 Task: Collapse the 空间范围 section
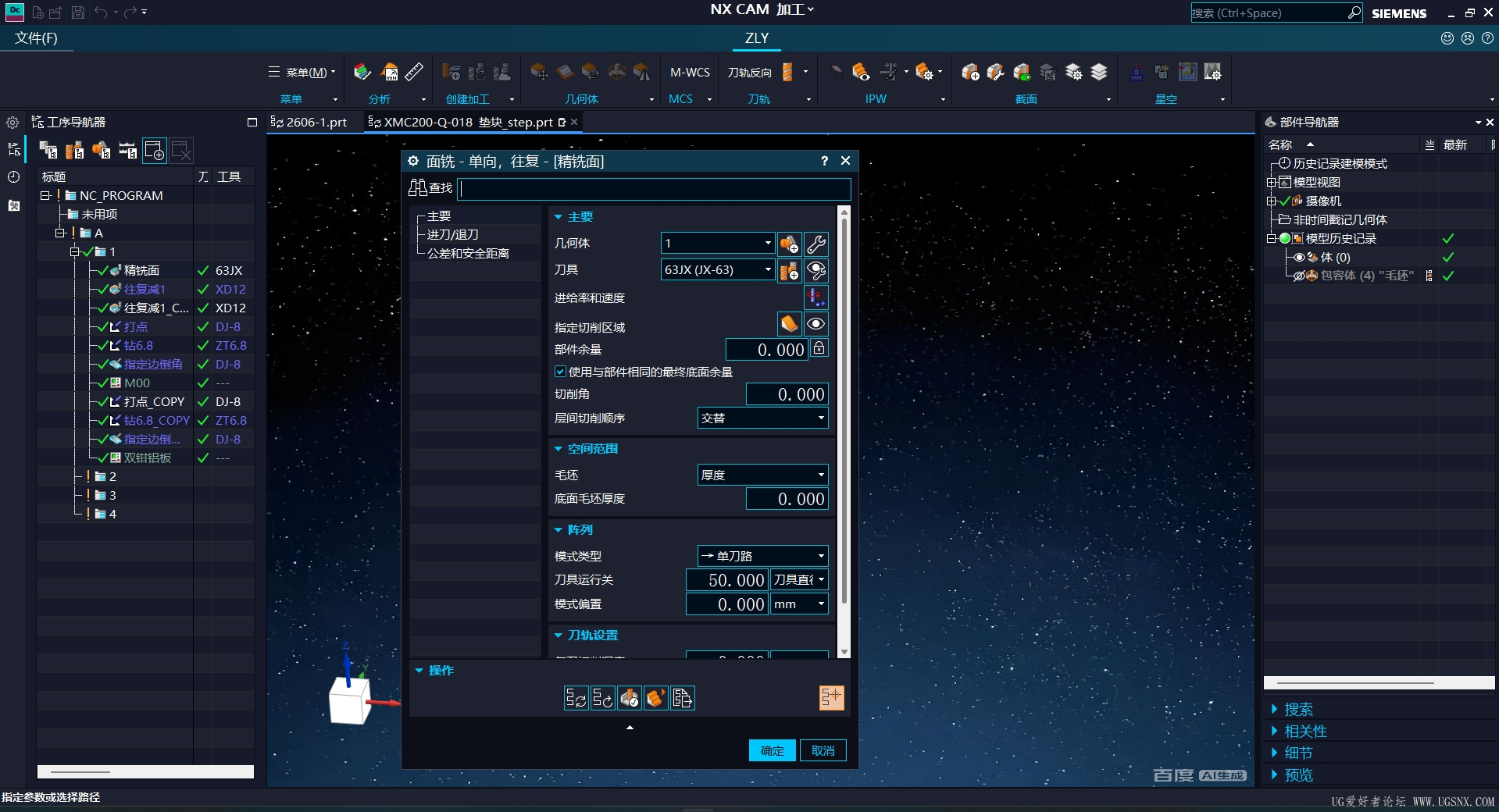coord(559,449)
